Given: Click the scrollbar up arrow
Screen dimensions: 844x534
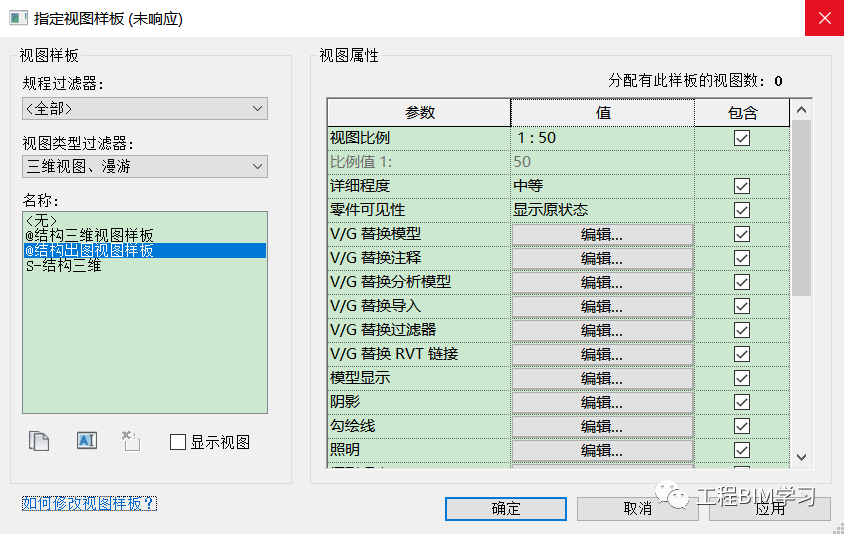Looking at the screenshot, I should (x=801, y=110).
